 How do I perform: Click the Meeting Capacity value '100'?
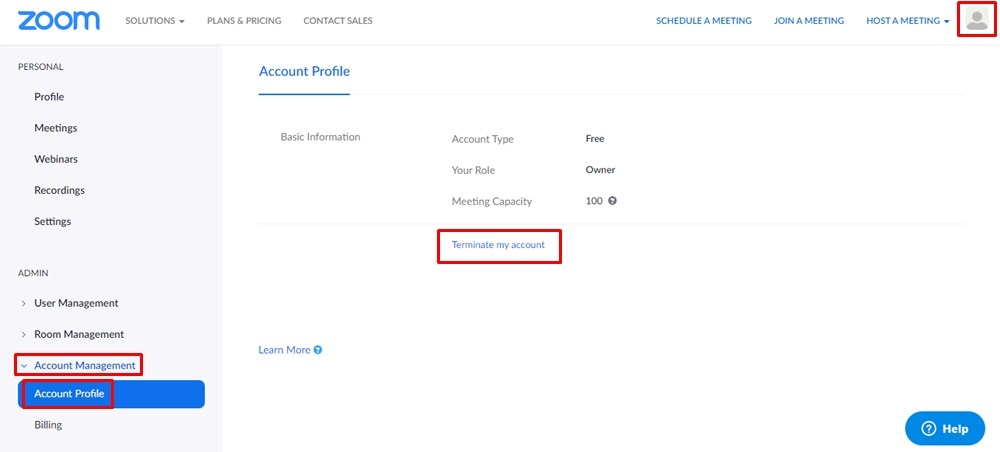point(594,201)
